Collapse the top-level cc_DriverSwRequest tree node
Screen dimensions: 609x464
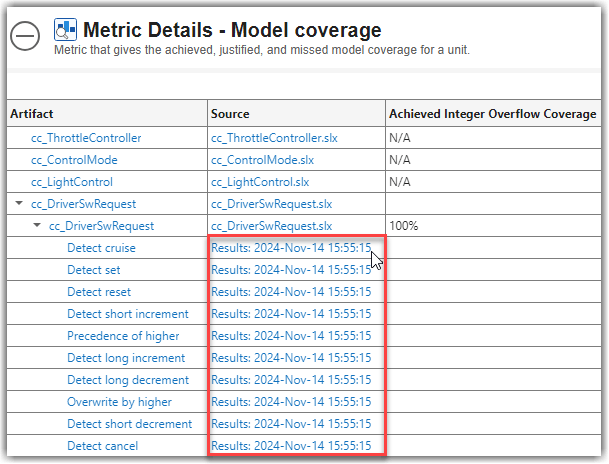pos(20,204)
